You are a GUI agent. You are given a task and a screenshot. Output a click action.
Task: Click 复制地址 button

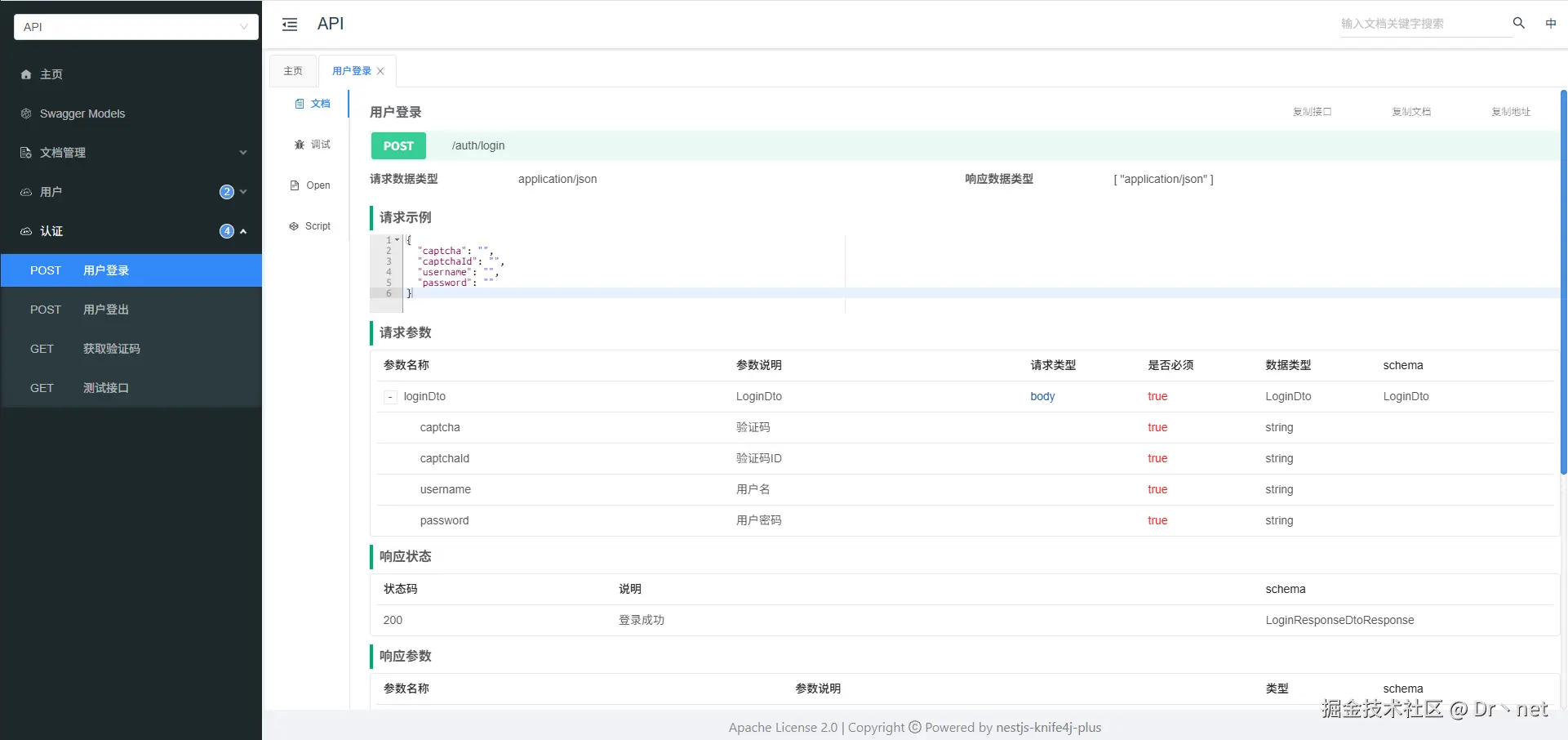[1511, 112]
